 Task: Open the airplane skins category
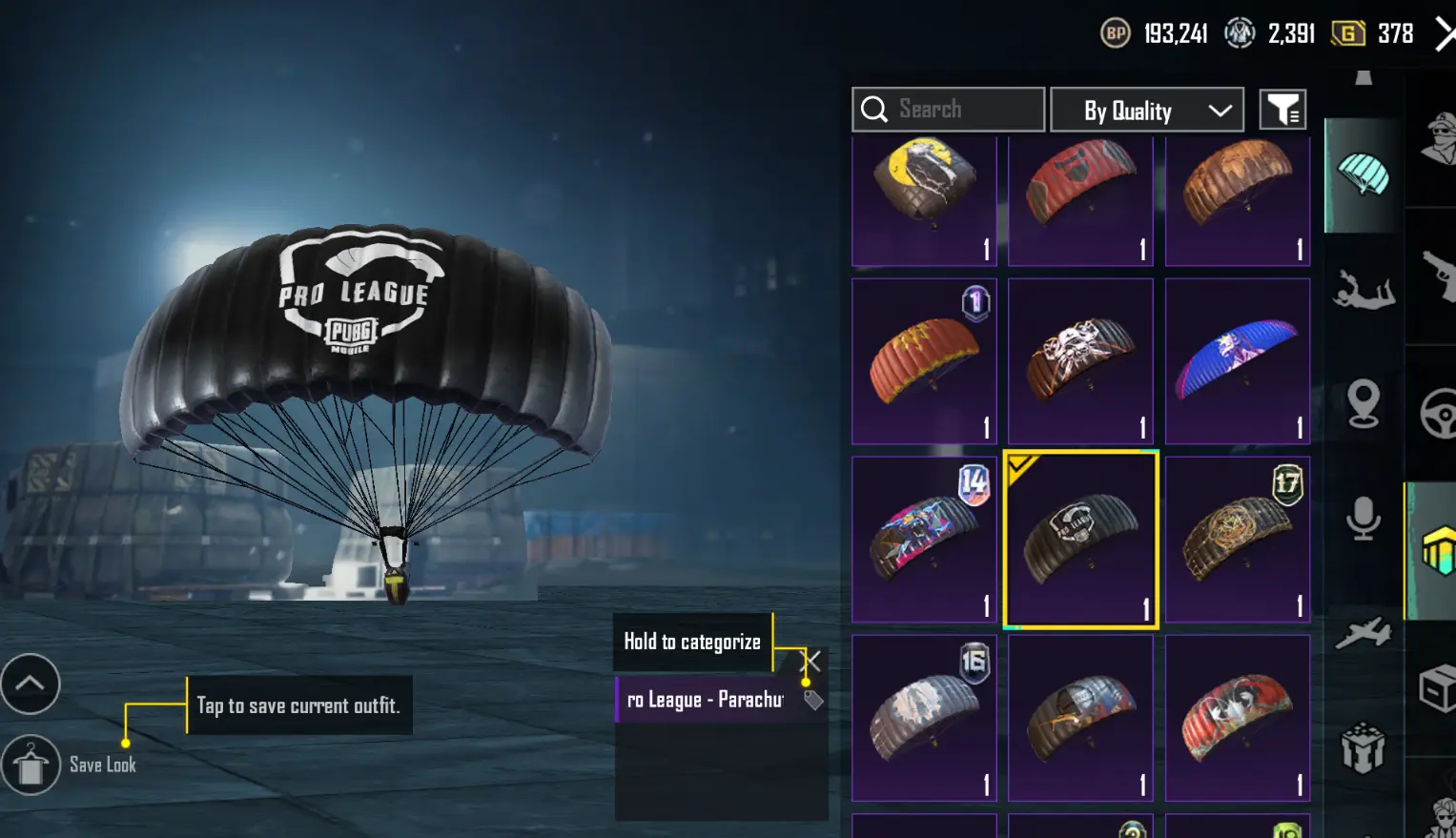pos(1364,632)
